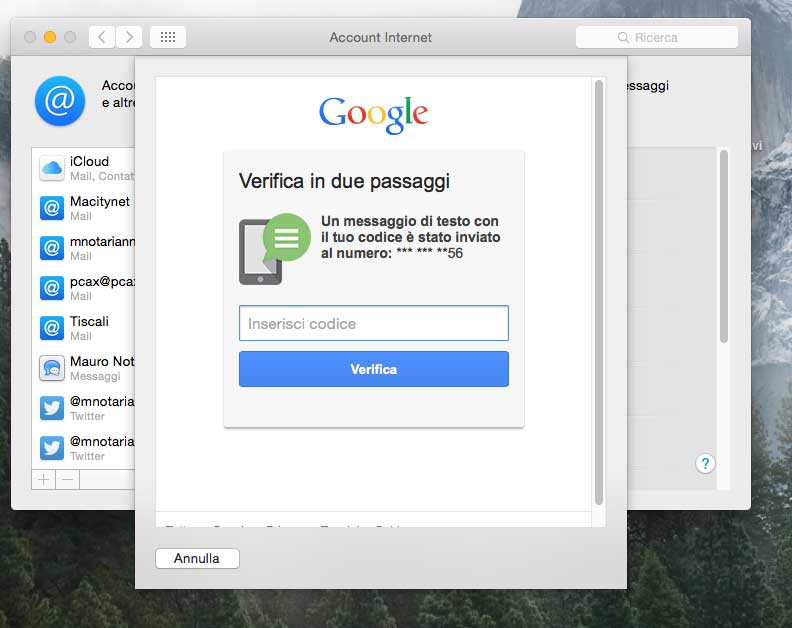This screenshot has height=628, width=792.
Task: Go back with the left arrow button
Action: (102, 37)
